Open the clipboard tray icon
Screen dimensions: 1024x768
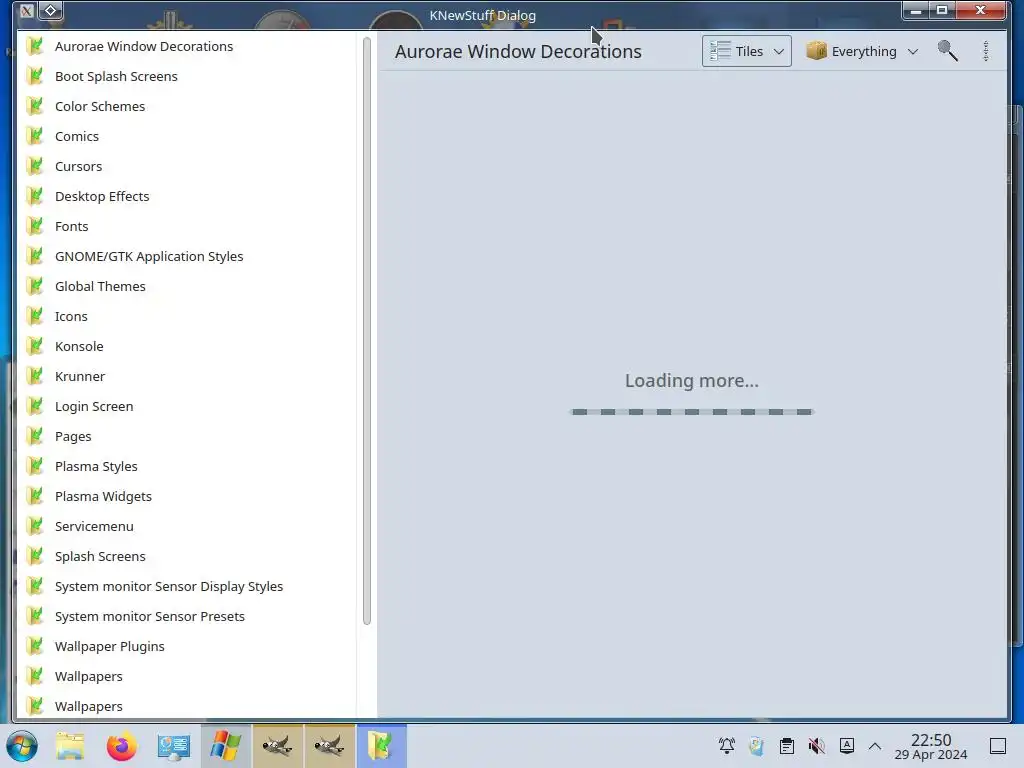[x=786, y=746]
